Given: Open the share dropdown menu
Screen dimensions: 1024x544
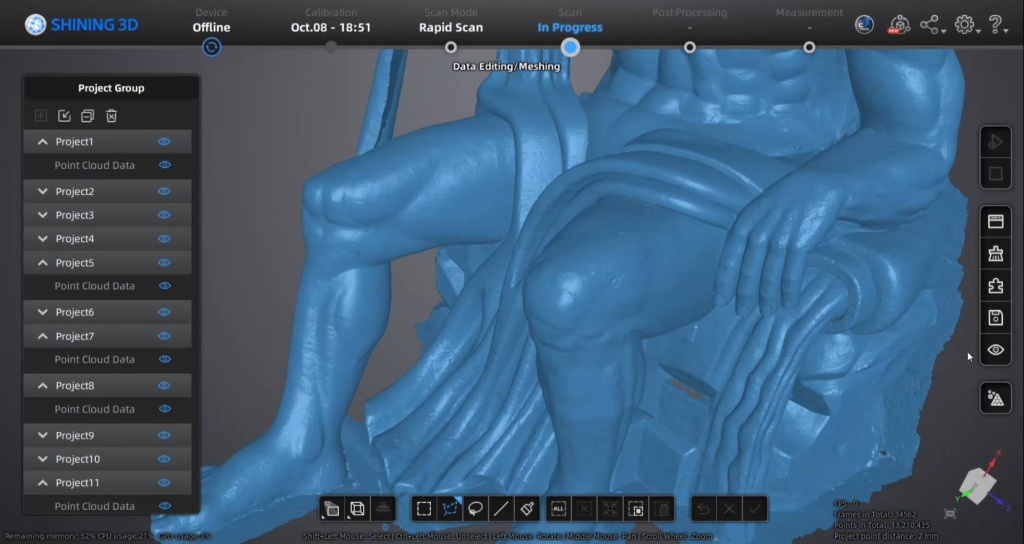Looking at the screenshot, I should [932, 25].
